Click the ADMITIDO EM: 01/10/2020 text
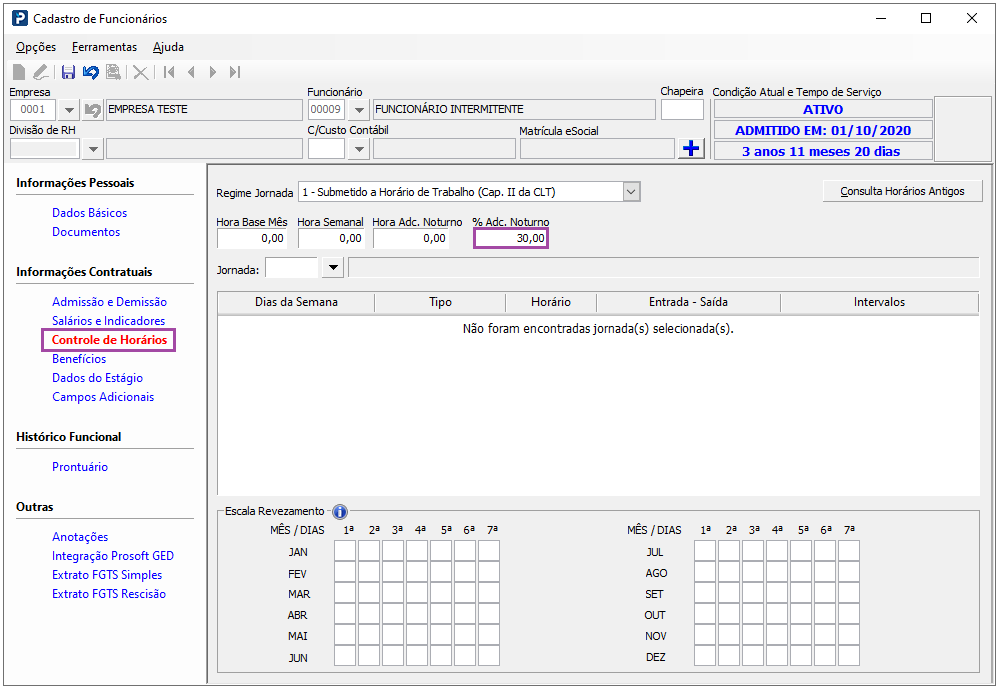This screenshot has width=999, height=690. pyautogui.click(x=823, y=131)
